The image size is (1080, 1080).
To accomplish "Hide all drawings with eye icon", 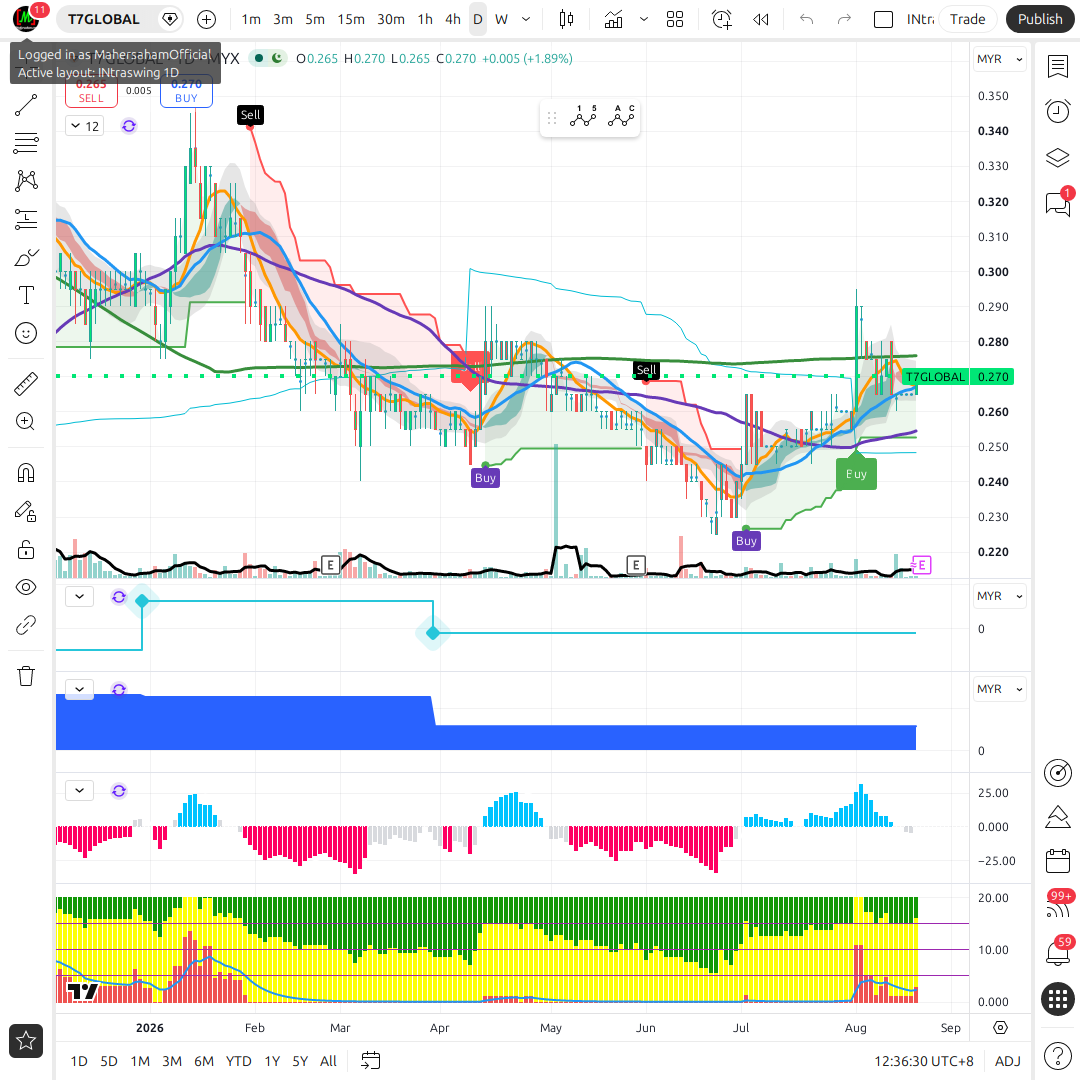I will 26,588.
